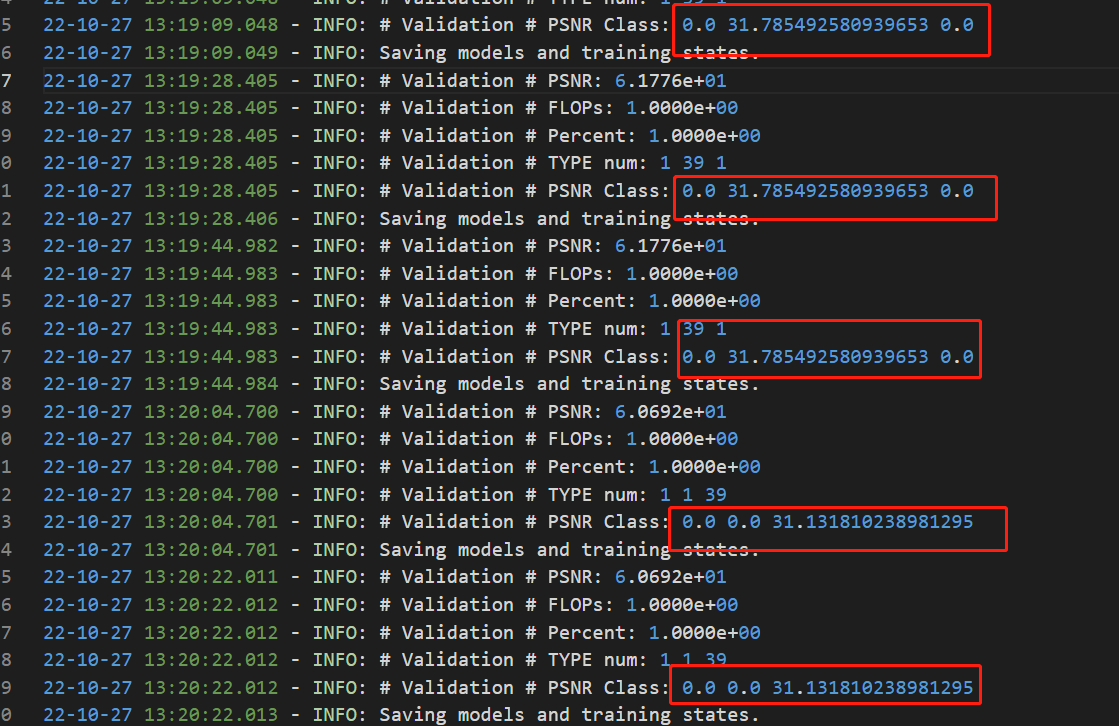Click the PSNR Class values logged at 13:19:09.048
The image size is (1119, 726).
(x=827, y=24)
